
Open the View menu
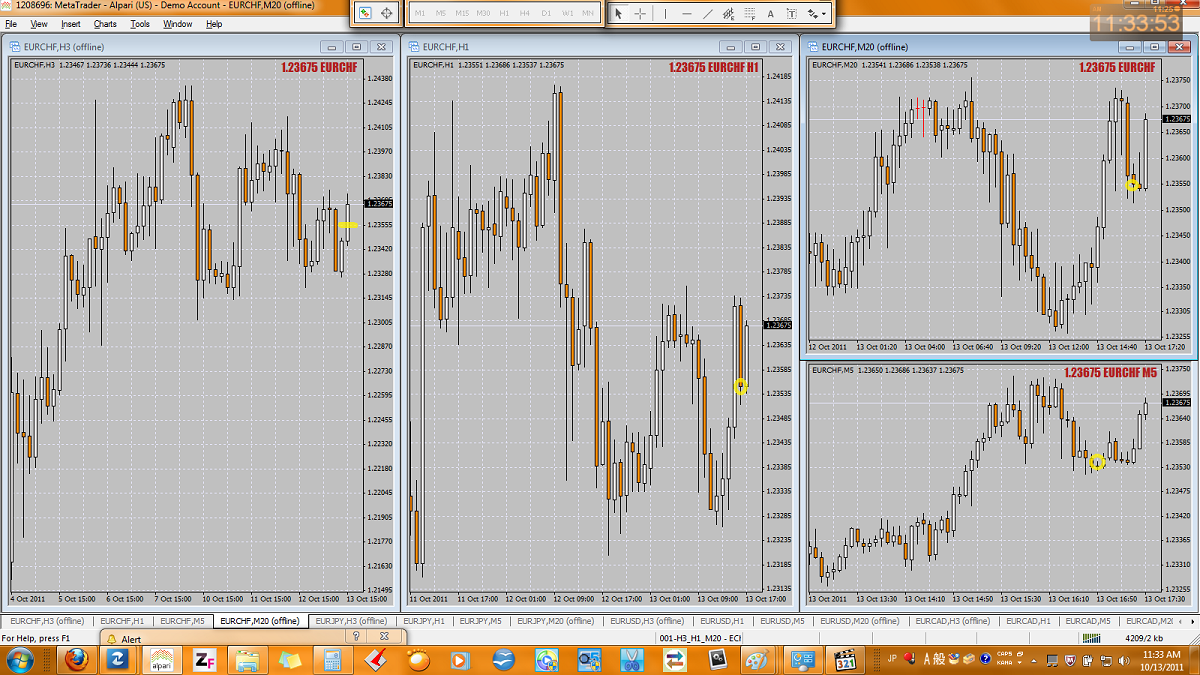[39, 24]
